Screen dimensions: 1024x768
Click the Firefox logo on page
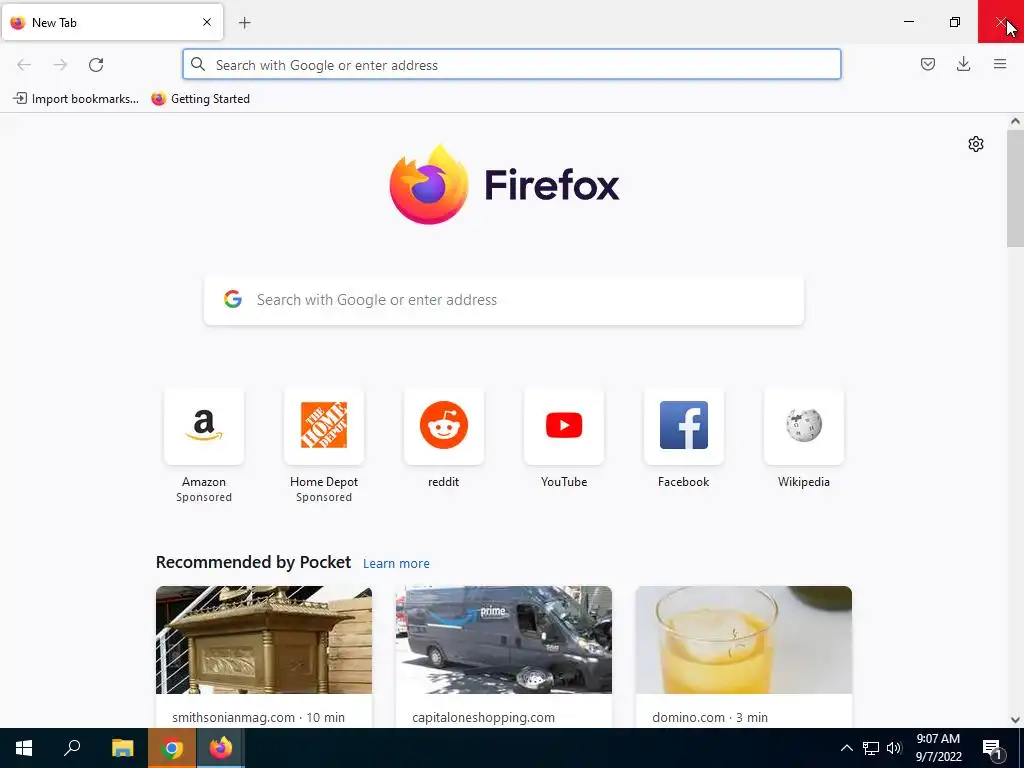click(504, 184)
